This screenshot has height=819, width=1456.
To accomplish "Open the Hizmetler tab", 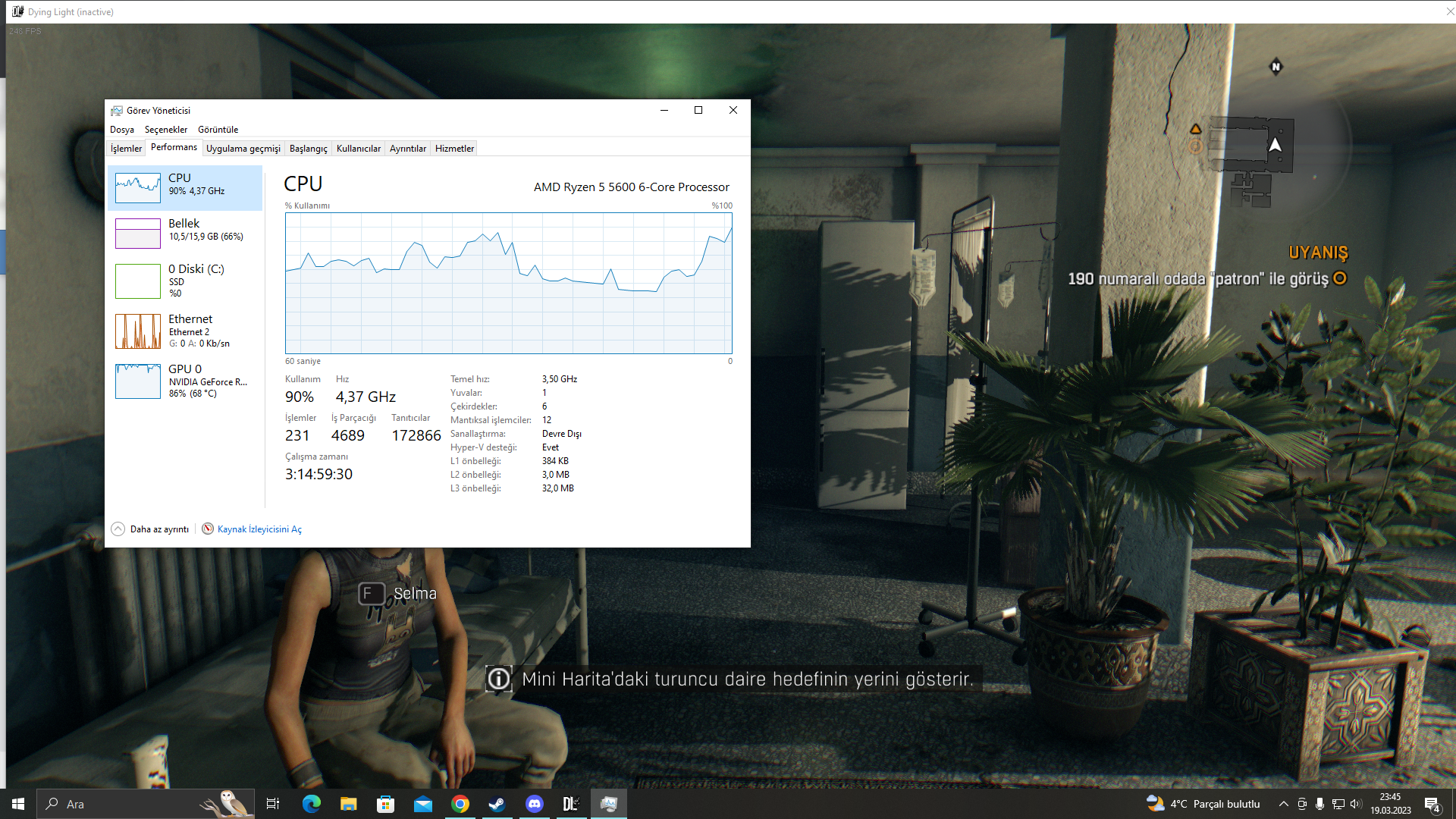I will click(454, 149).
